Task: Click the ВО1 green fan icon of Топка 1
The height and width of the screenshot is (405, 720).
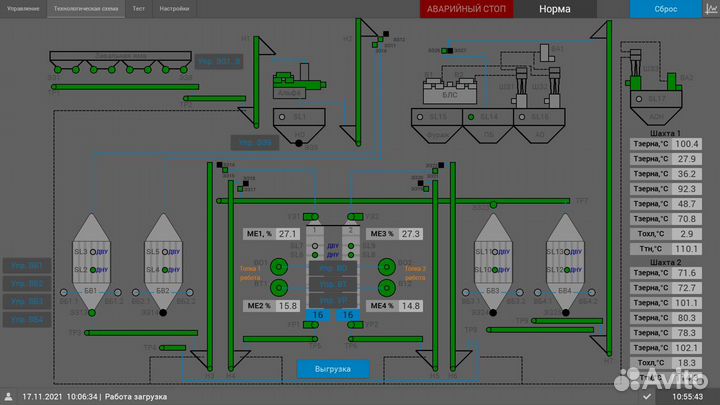Action: coord(279,265)
